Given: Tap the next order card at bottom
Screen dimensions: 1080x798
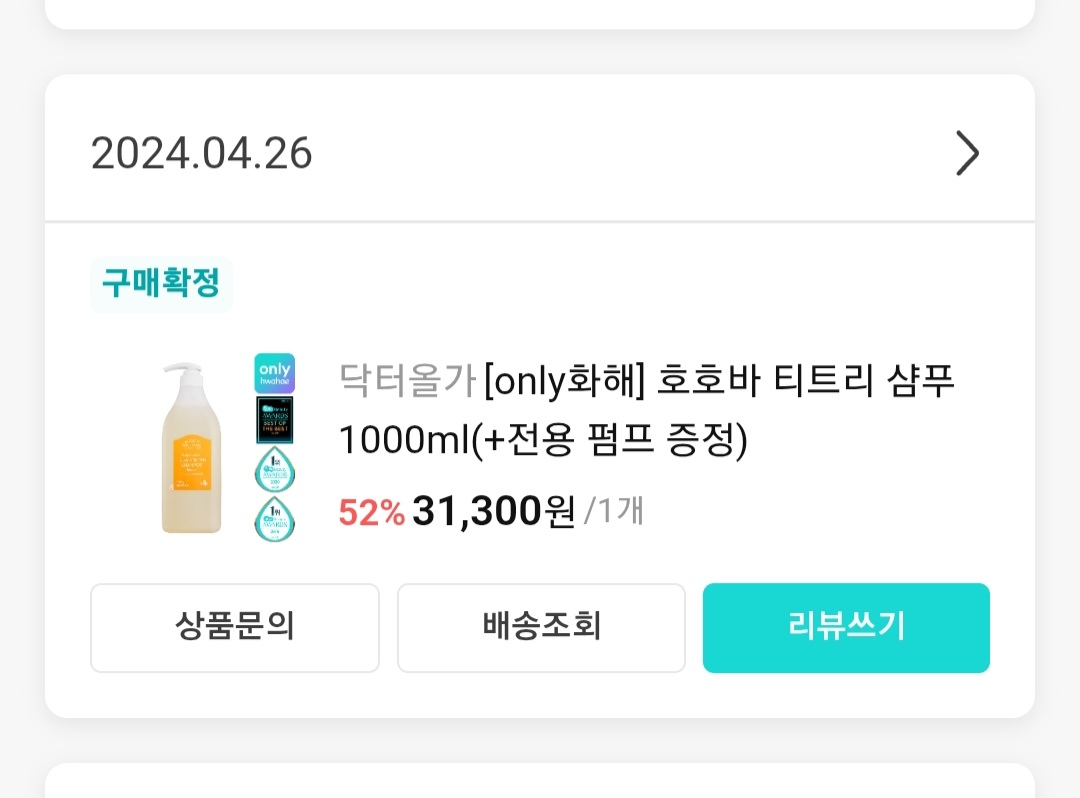Looking at the screenshot, I should [540, 782].
